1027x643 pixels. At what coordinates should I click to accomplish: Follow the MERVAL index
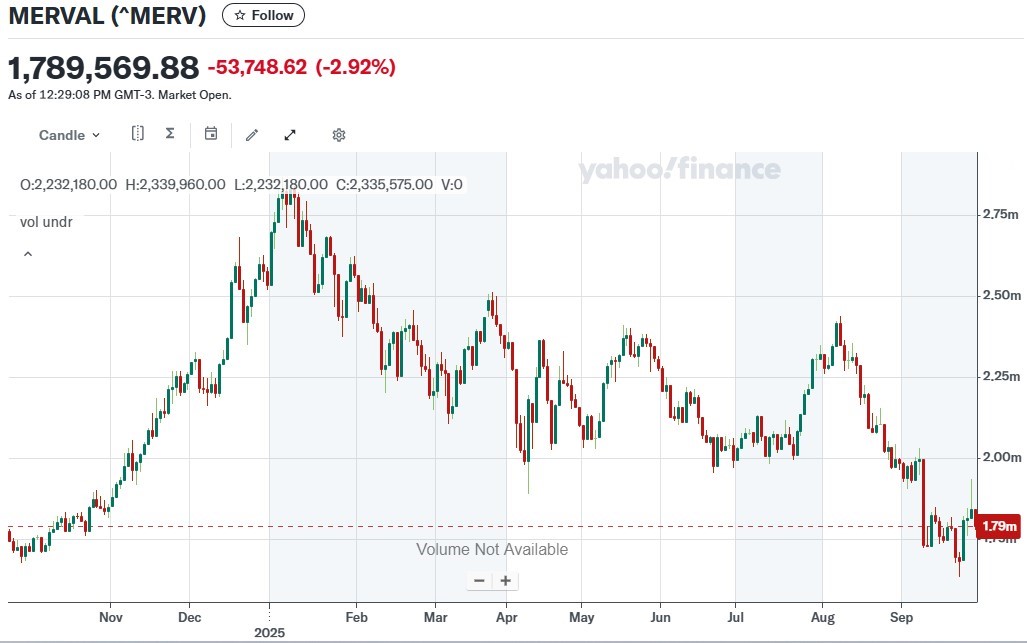point(264,15)
